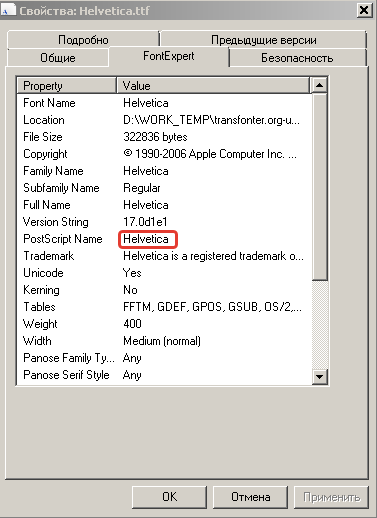Select the Panose Serif Style row
The width and height of the screenshot is (377, 518).
point(164,375)
